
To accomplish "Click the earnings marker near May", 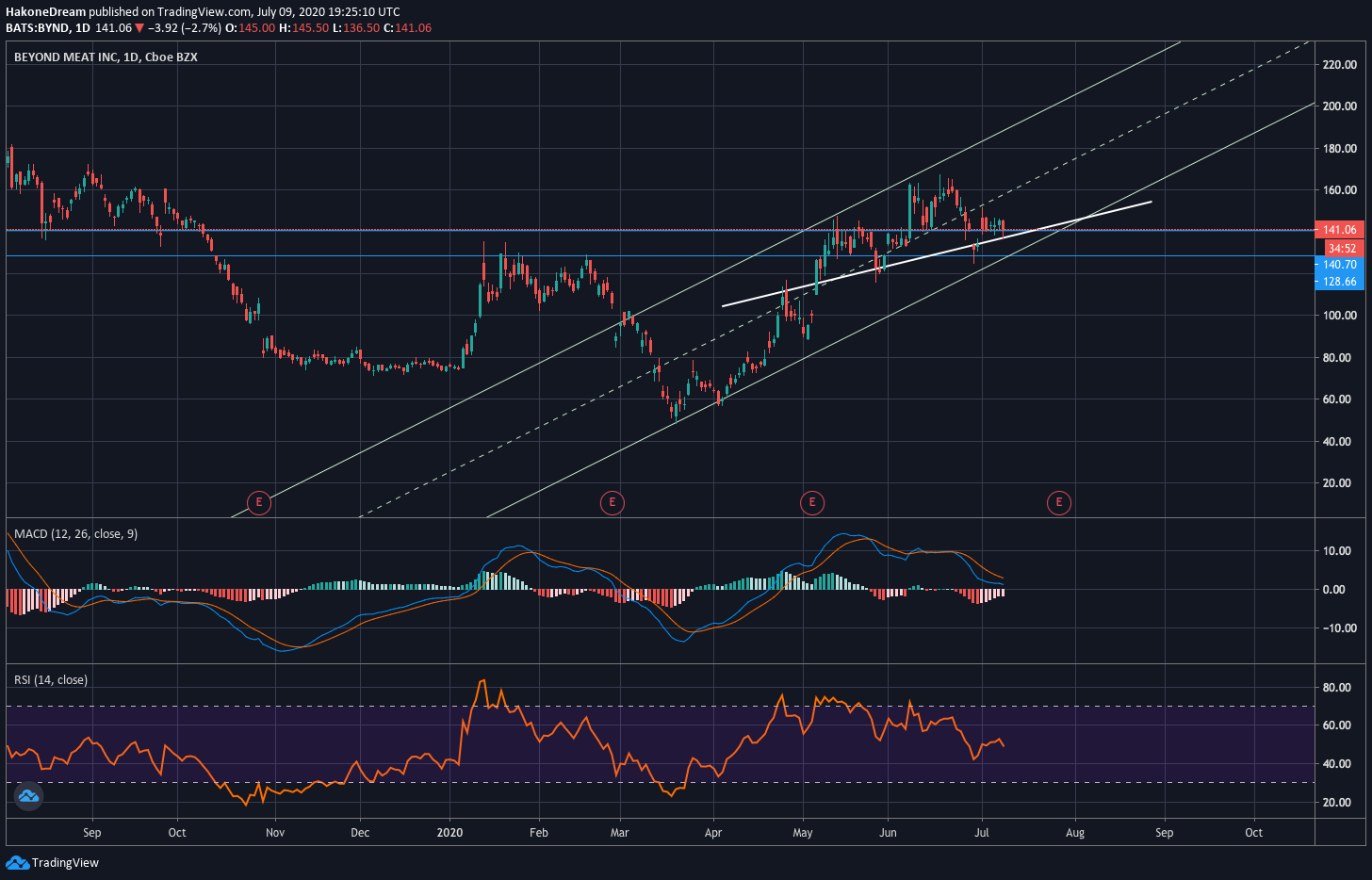I will click(812, 502).
